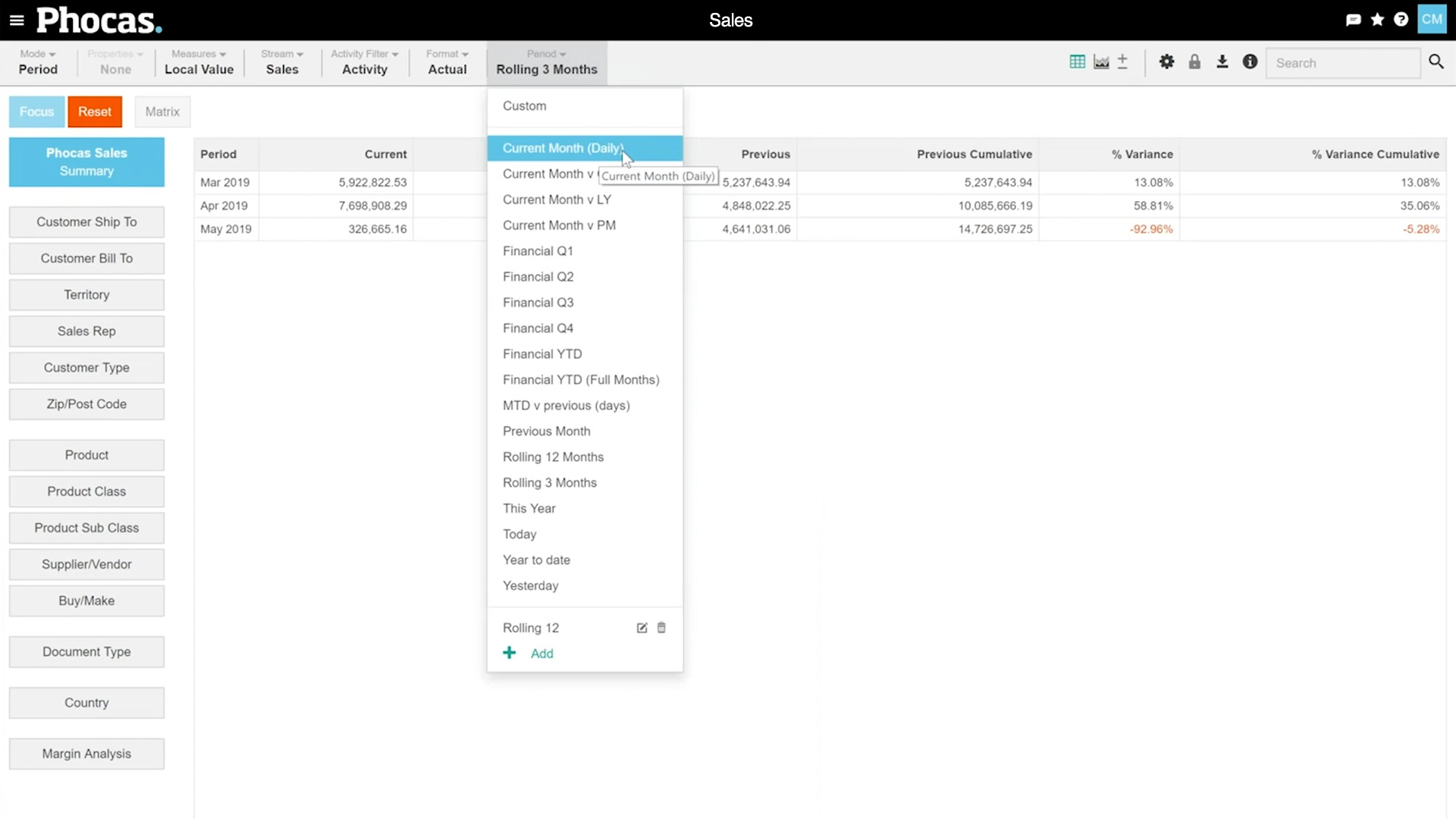Open the Activity Filter dropdown

364,62
